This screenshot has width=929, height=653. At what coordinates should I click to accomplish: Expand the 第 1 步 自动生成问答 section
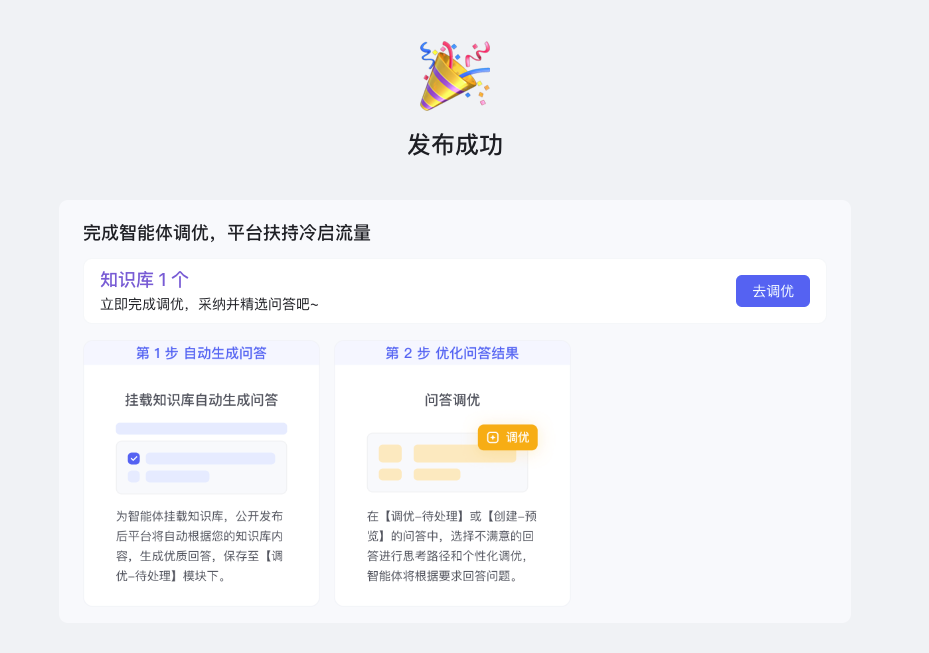click(x=201, y=352)
